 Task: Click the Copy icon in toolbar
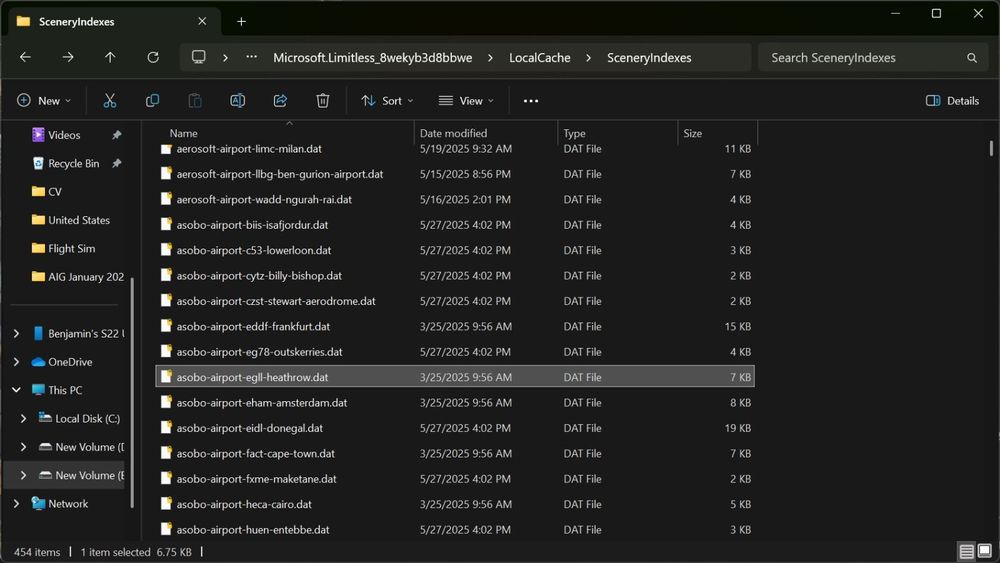pyautogui.click(x=152, y=100)
